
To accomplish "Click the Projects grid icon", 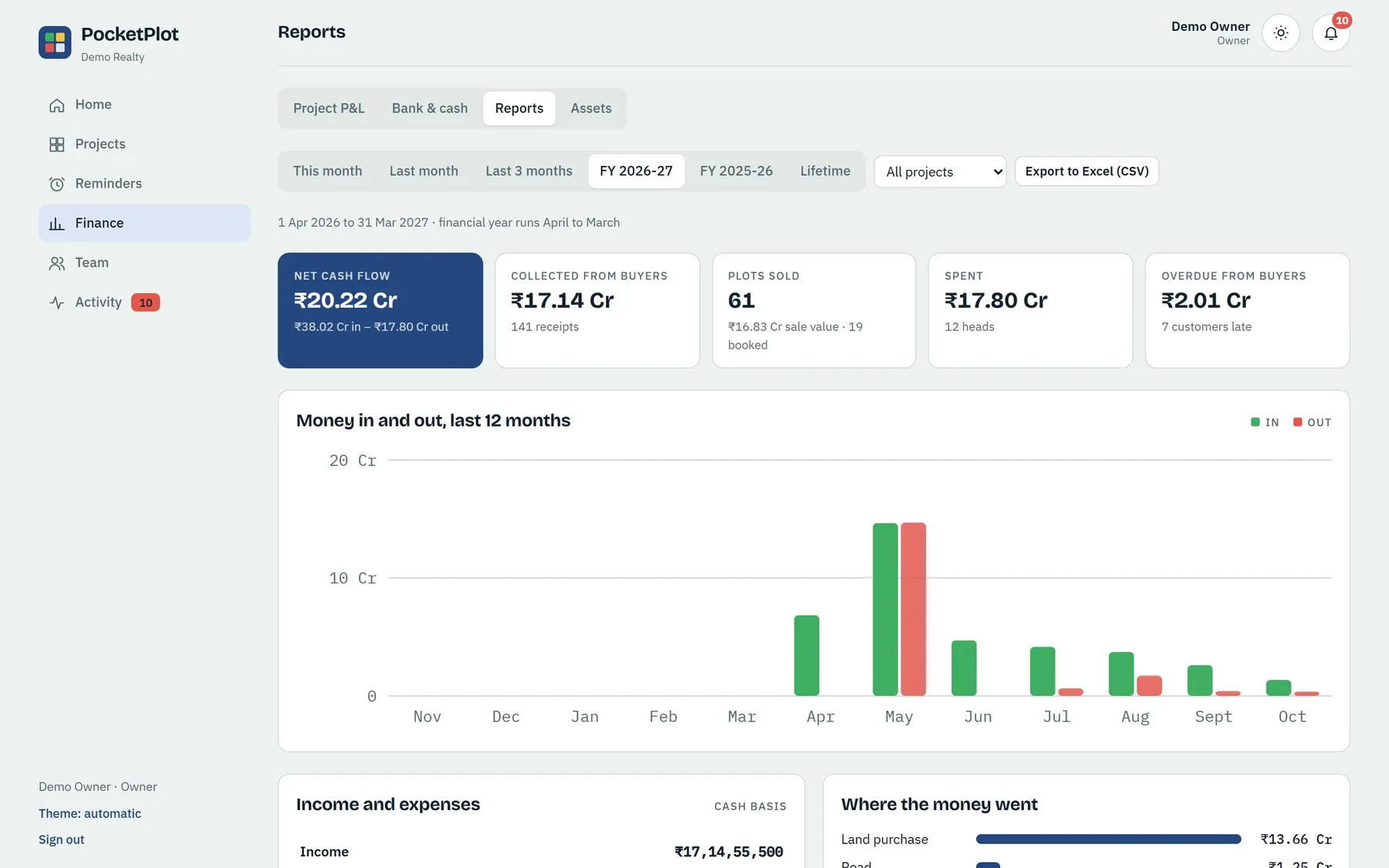I will point(56,144).
